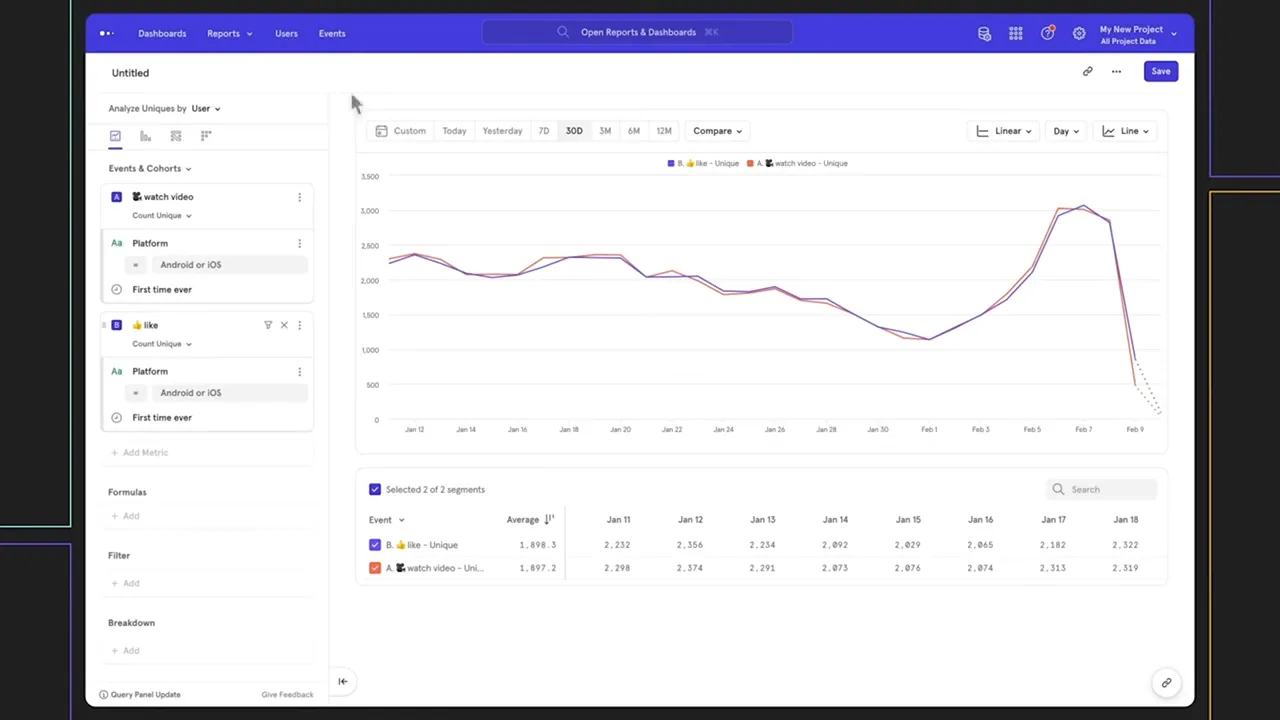The height and width of the screenshot is (720, 1280).
Task: Click the Give Feedback link
Action: [287, 694]
